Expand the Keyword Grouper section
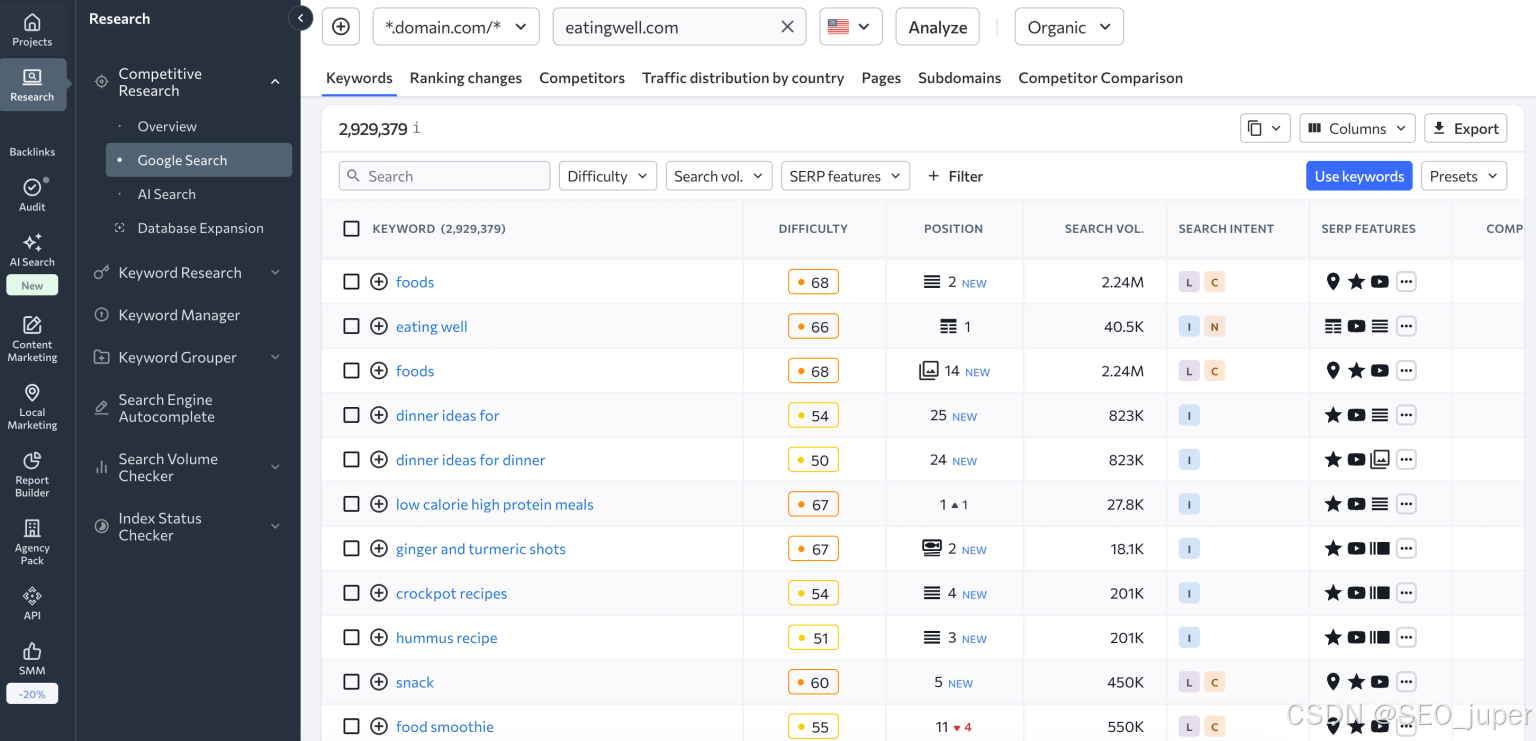The height and width of the screenshot is (741, 1536). [x=275, y=357]
